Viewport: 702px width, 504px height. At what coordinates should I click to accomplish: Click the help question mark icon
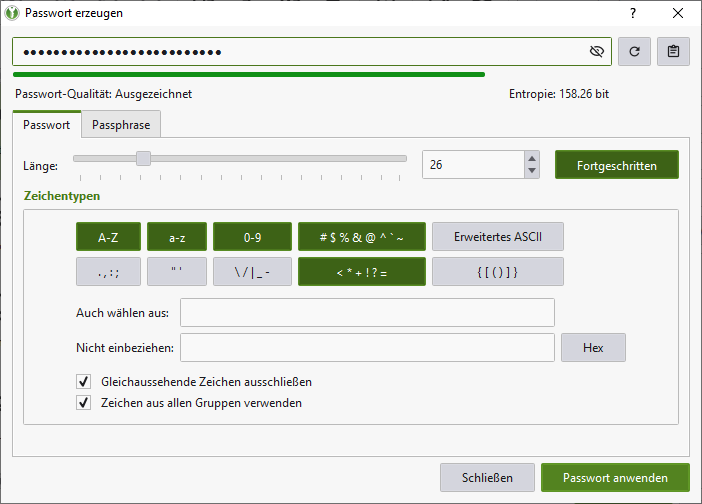point(632,13)
